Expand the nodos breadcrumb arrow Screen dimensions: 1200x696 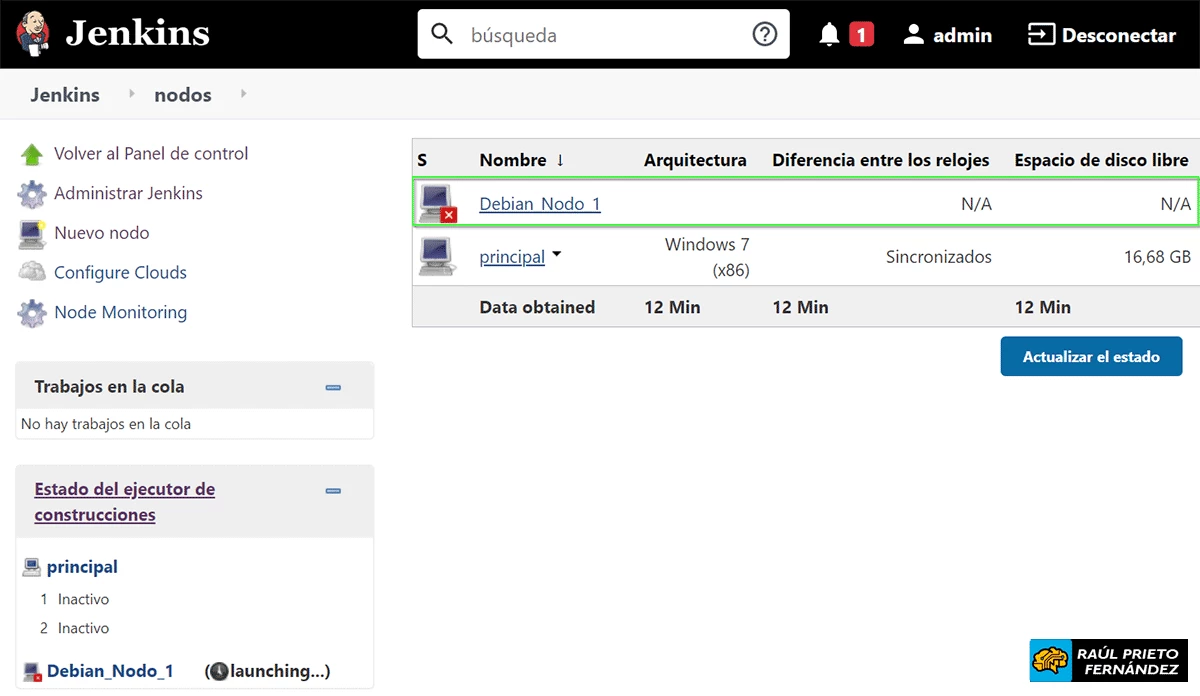pos(243,94)
